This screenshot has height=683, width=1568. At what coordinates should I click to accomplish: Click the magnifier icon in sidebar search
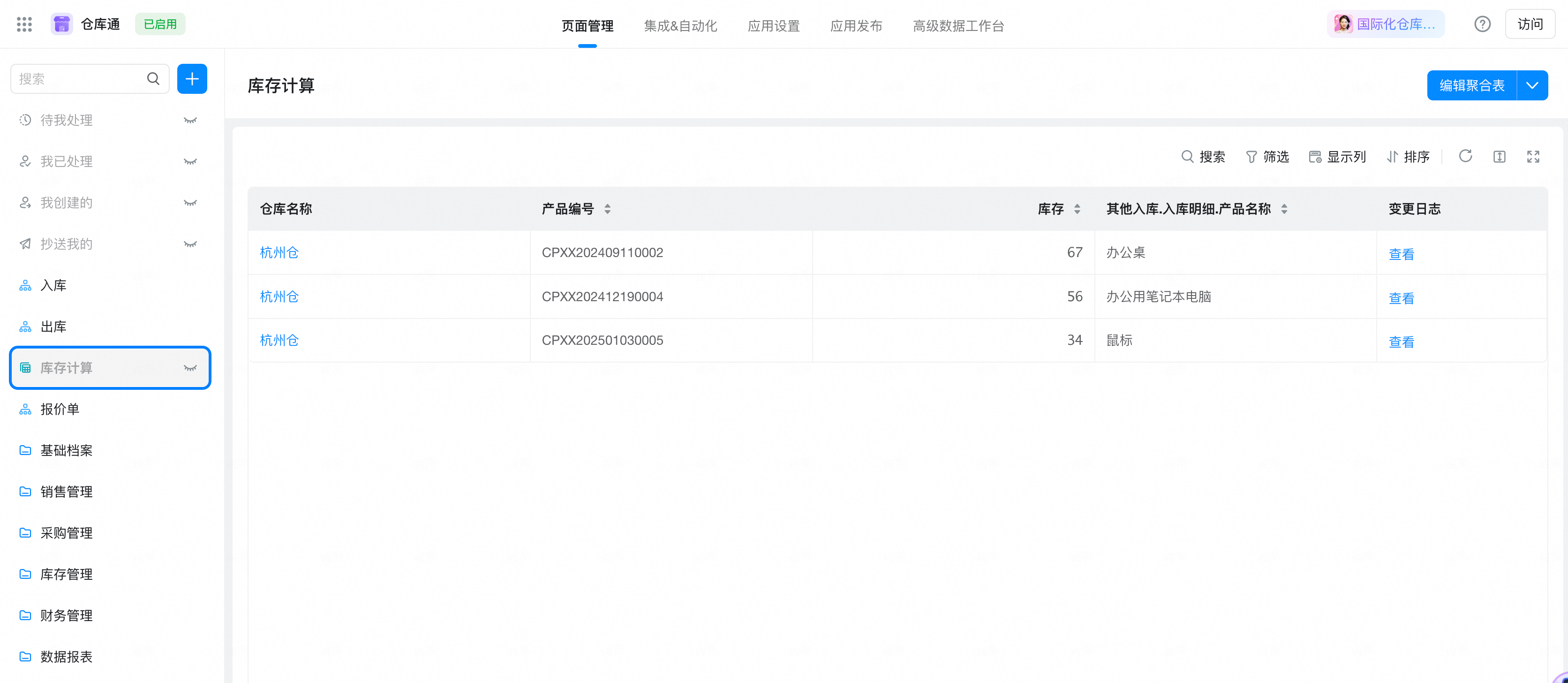point(153,78)
